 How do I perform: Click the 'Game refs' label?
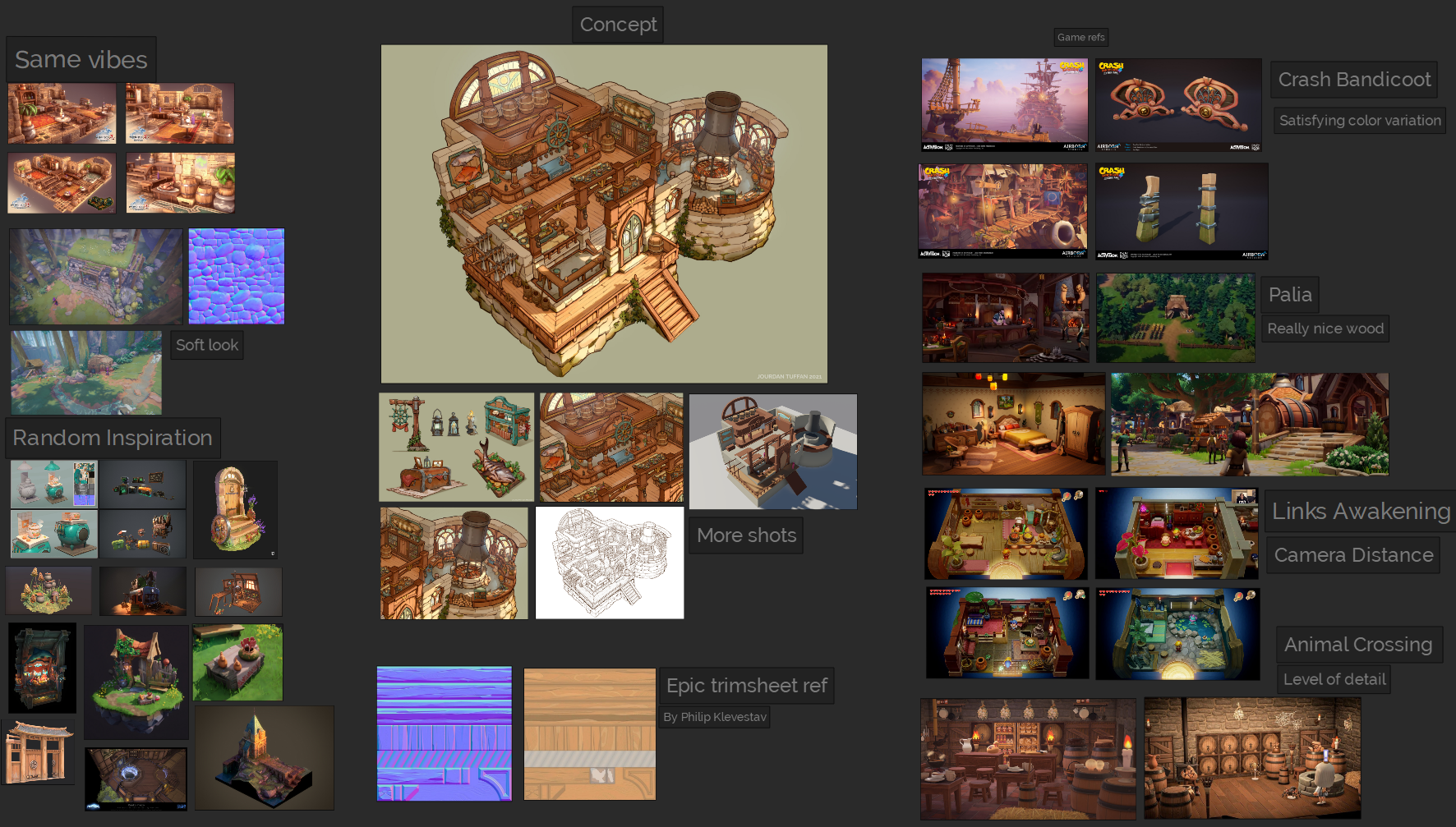pos(1081,37)
